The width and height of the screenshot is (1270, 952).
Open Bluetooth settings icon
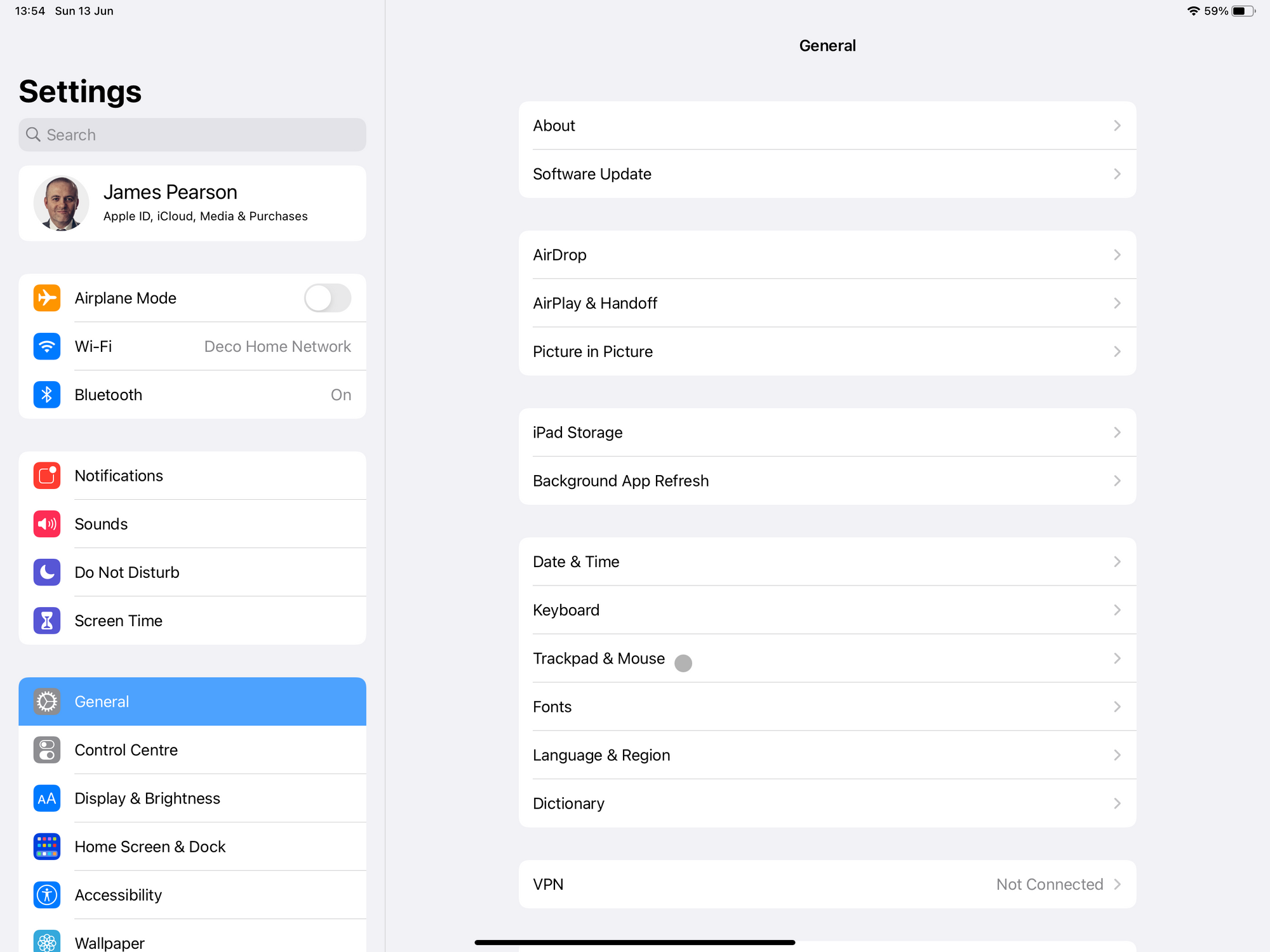coord(46,395)
